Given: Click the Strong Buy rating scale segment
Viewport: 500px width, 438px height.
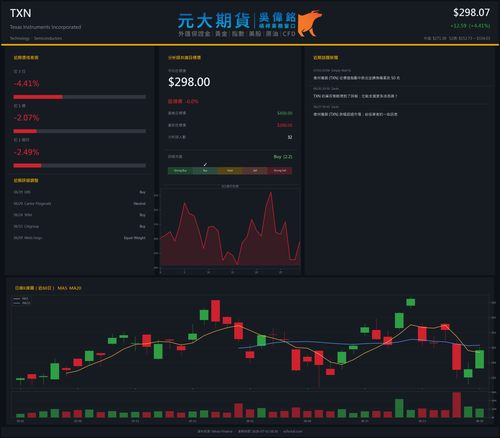Looking at the screenshot, I should (180, 171).
